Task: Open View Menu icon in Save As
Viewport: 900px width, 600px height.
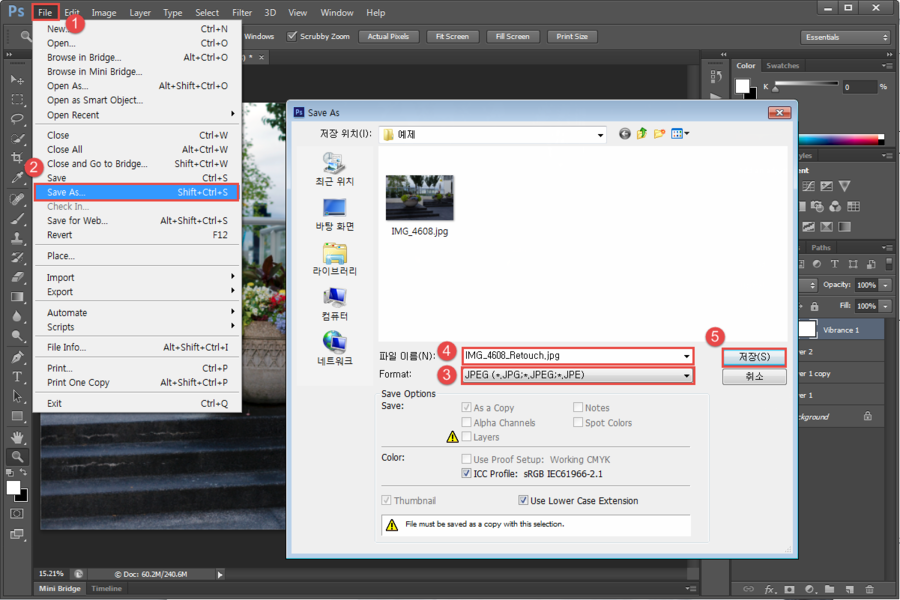Action: (x=680, y=134)
